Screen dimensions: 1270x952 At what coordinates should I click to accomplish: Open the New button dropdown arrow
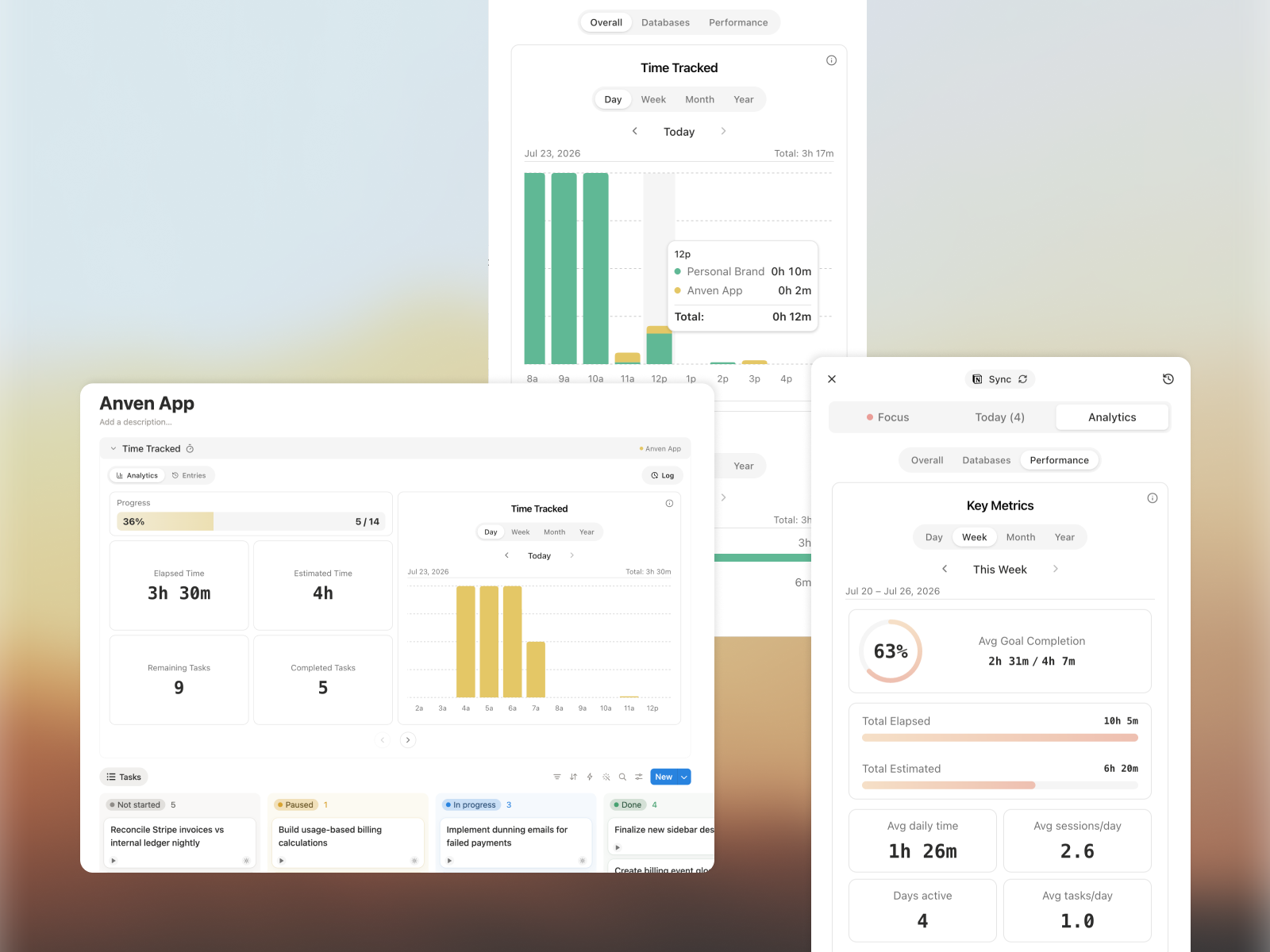[x=683, y=777]
